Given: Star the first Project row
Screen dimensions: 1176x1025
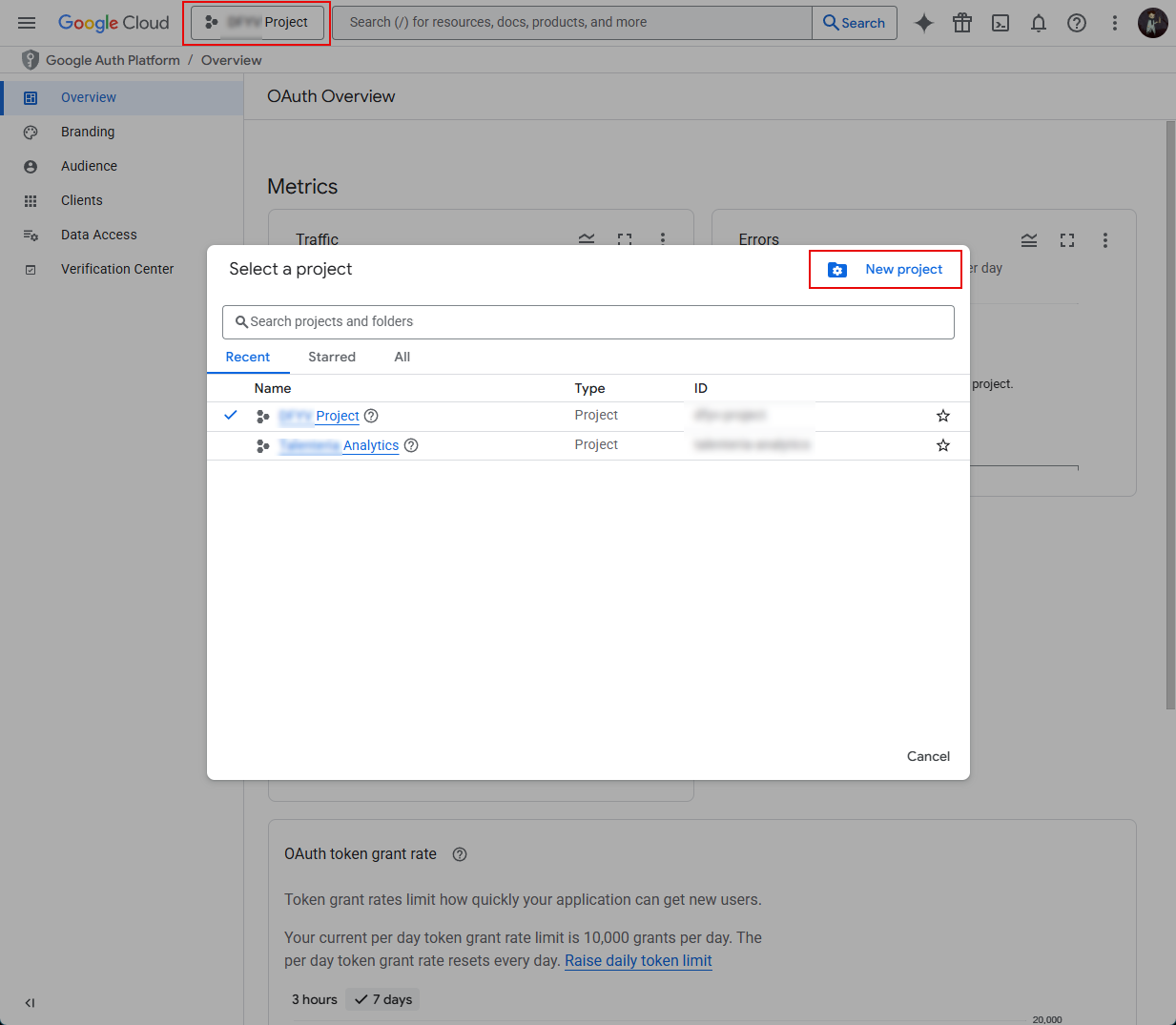Looking at the screenshot, I should [x=942, y=416].
